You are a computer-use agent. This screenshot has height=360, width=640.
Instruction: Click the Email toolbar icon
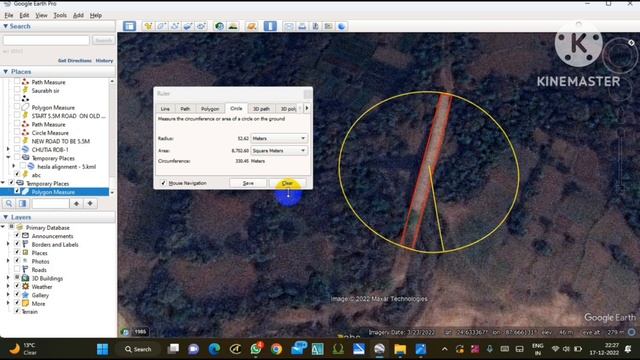pos(289,26)
